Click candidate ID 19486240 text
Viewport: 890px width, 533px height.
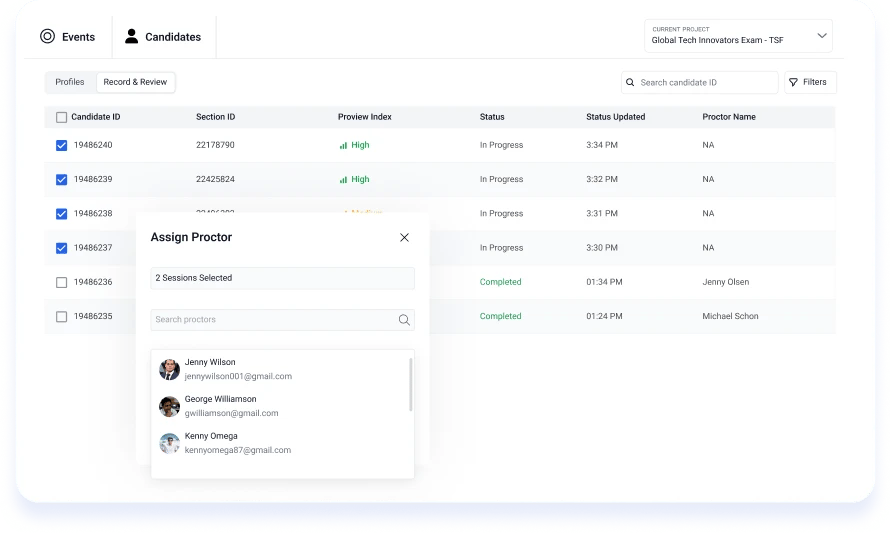(x=93, y=145)
